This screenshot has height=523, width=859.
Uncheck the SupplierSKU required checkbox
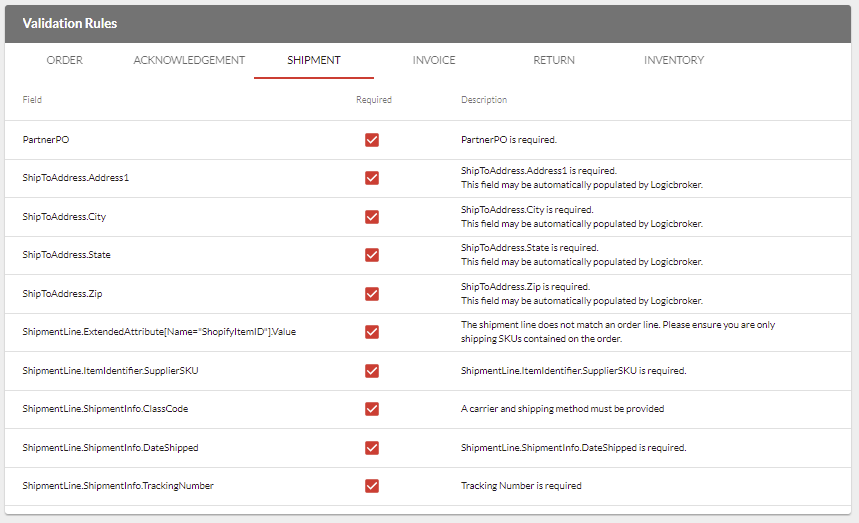coord(372,371)
